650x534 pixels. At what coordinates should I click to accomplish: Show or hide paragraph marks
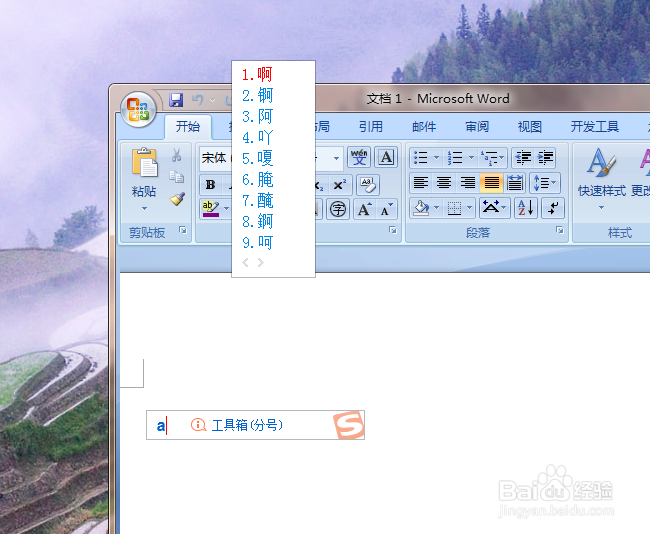553,207
